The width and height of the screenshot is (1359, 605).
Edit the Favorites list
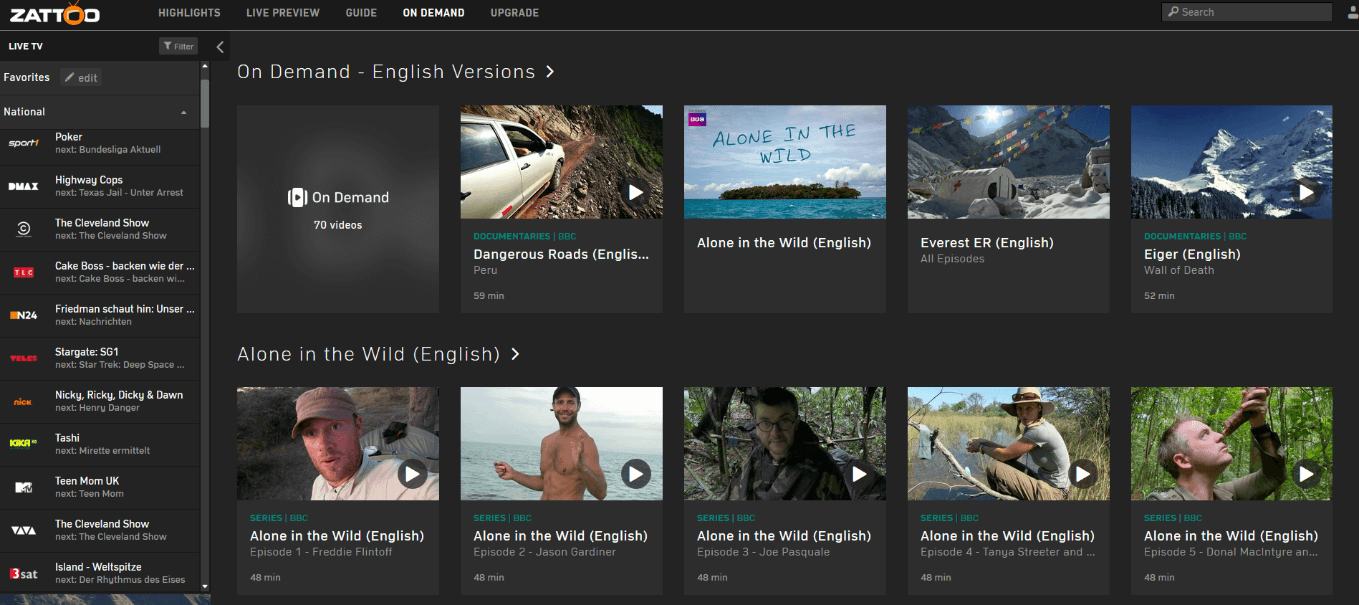81,77
